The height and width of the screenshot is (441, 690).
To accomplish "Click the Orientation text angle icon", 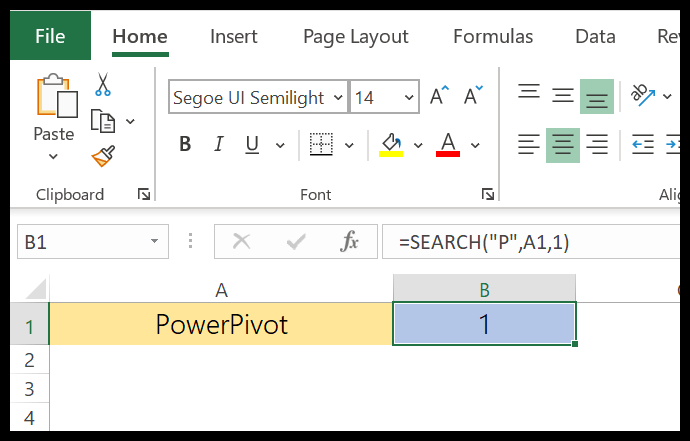I will tap(642, 95).
